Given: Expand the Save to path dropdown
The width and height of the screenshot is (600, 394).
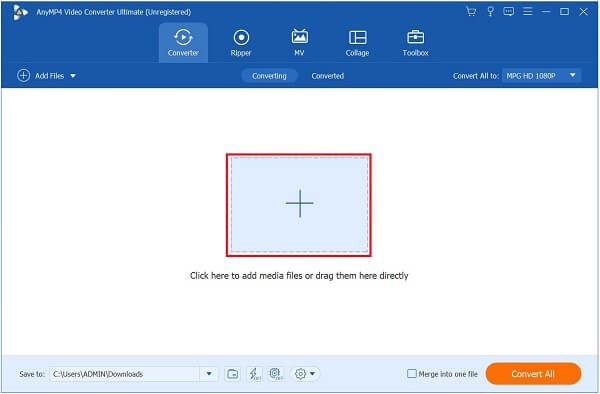Looking at the screenshot, I should click(x=209, y=374).
